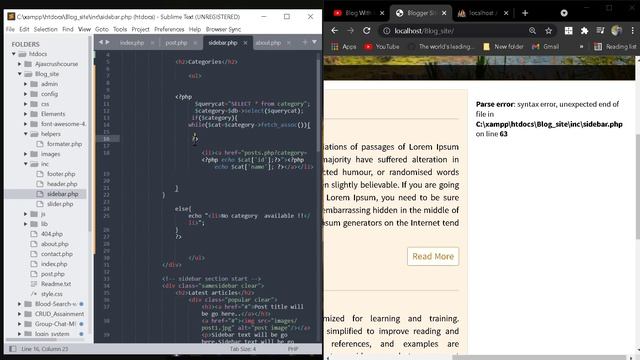The width and height of the screenshot is (640, 360).
Task: Open footer.php in the sidebar
Action: pyautogui.click(x=61, y=174)
